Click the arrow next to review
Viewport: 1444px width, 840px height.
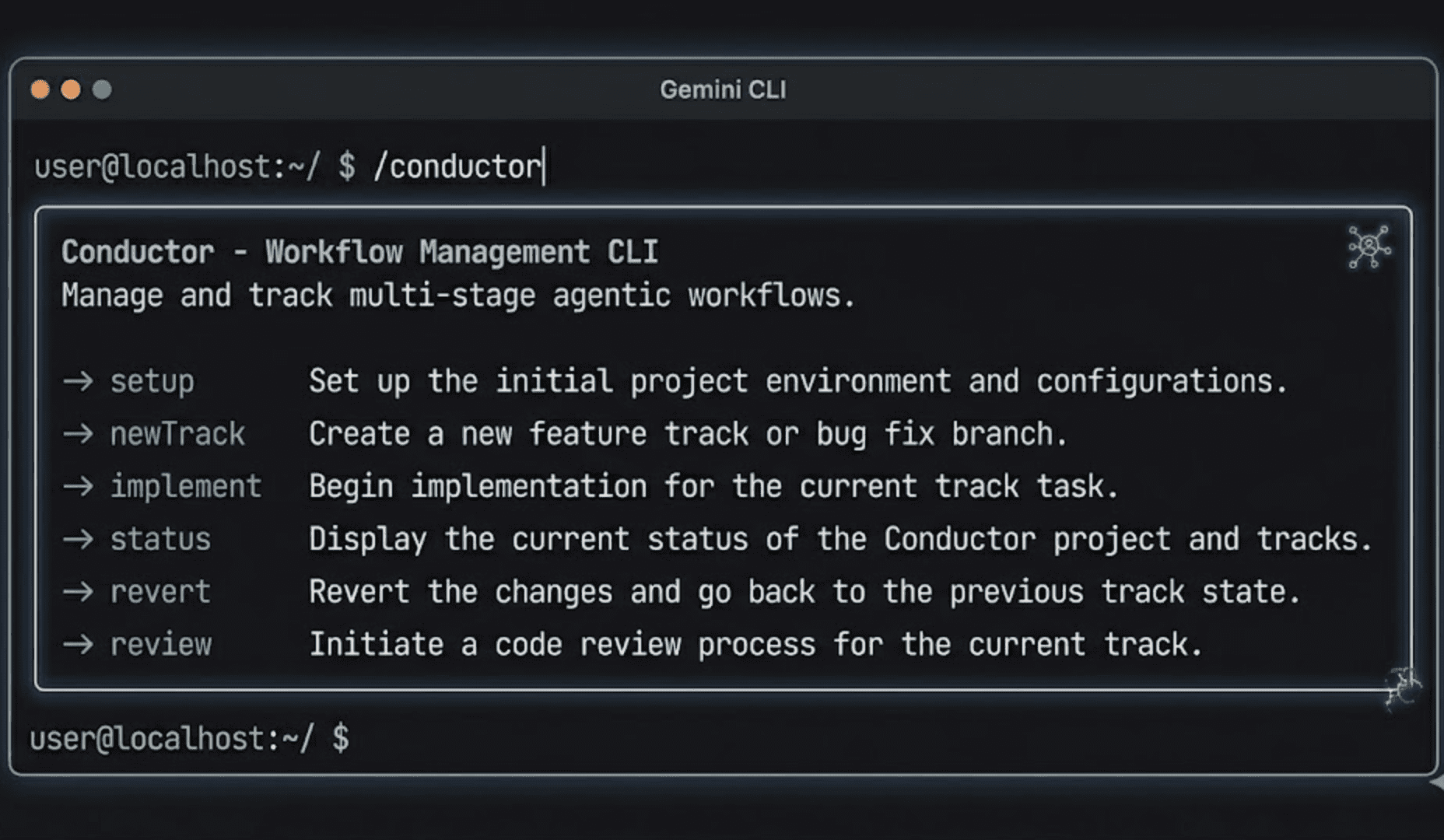[78, 645]
